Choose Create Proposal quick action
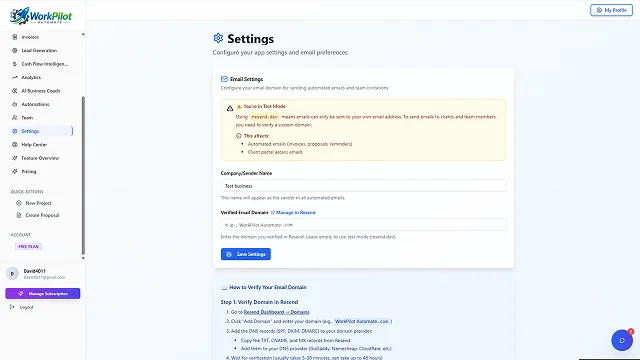Viewport: 640px width, 360px height. 41,216
